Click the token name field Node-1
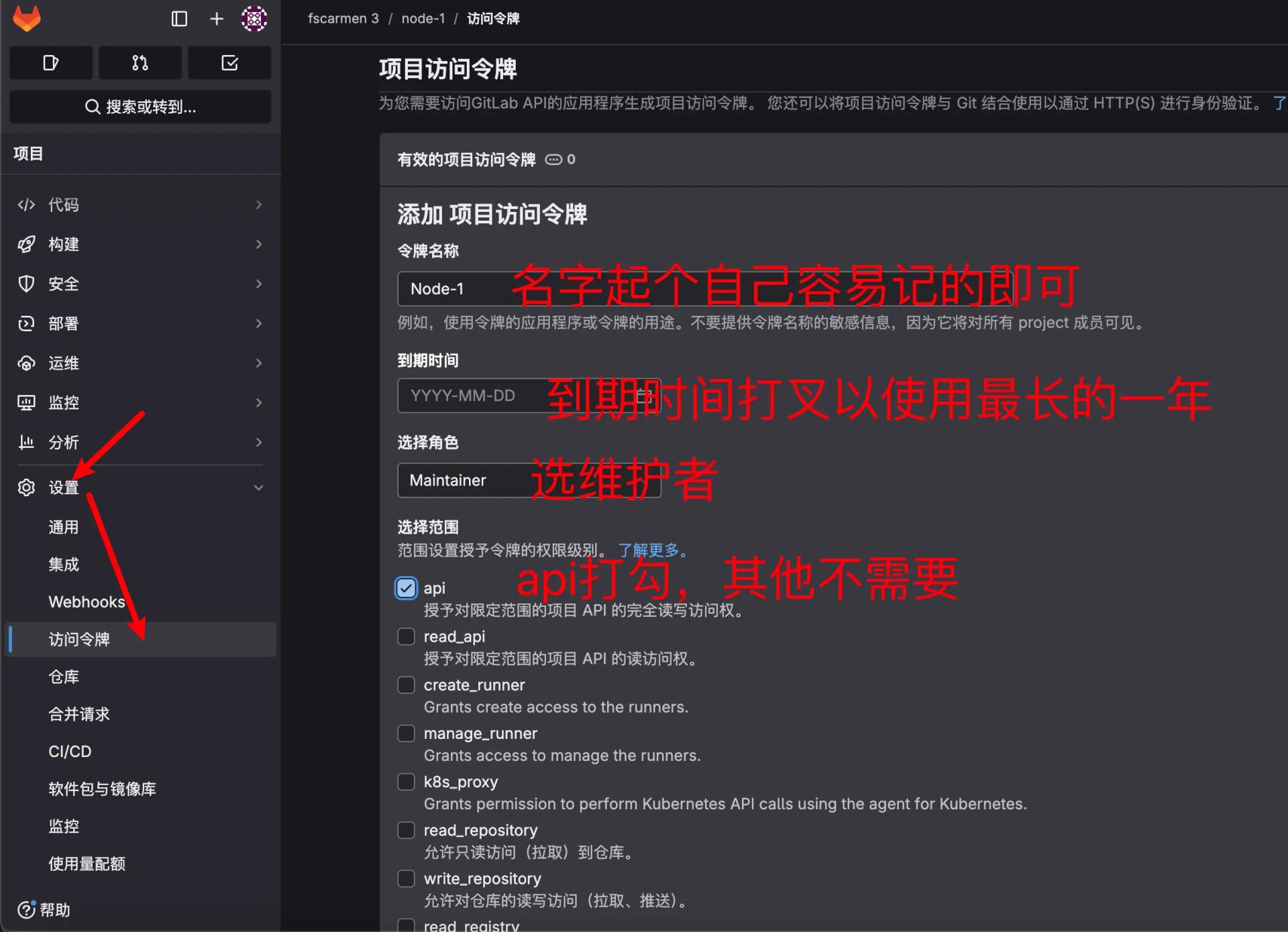This screenshot has width=1288, height=932. (x=456, y=289)
